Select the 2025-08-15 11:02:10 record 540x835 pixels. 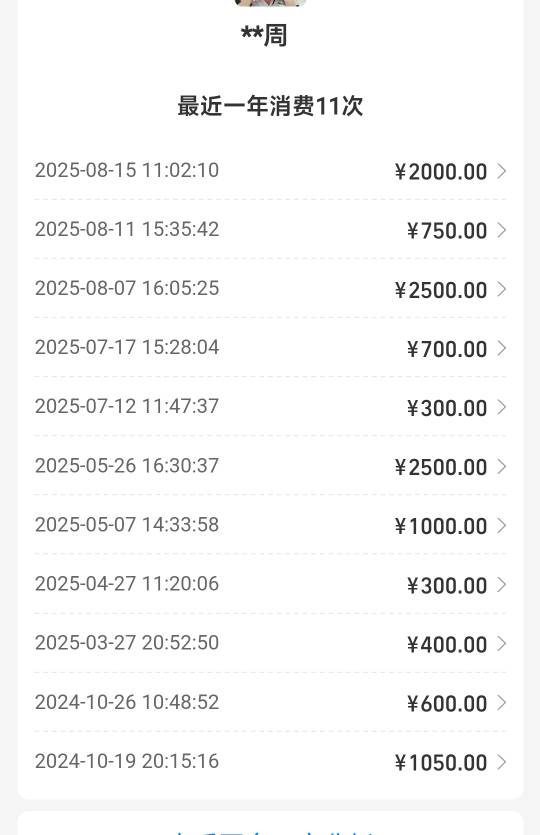point(270,171)
